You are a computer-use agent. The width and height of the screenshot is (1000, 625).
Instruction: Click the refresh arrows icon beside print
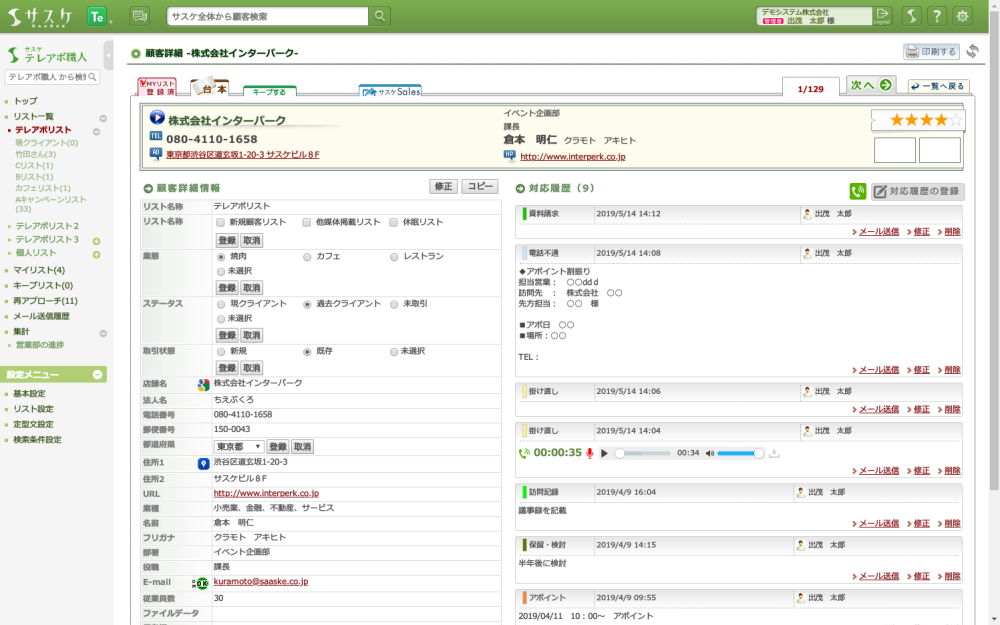coord(972,51)
